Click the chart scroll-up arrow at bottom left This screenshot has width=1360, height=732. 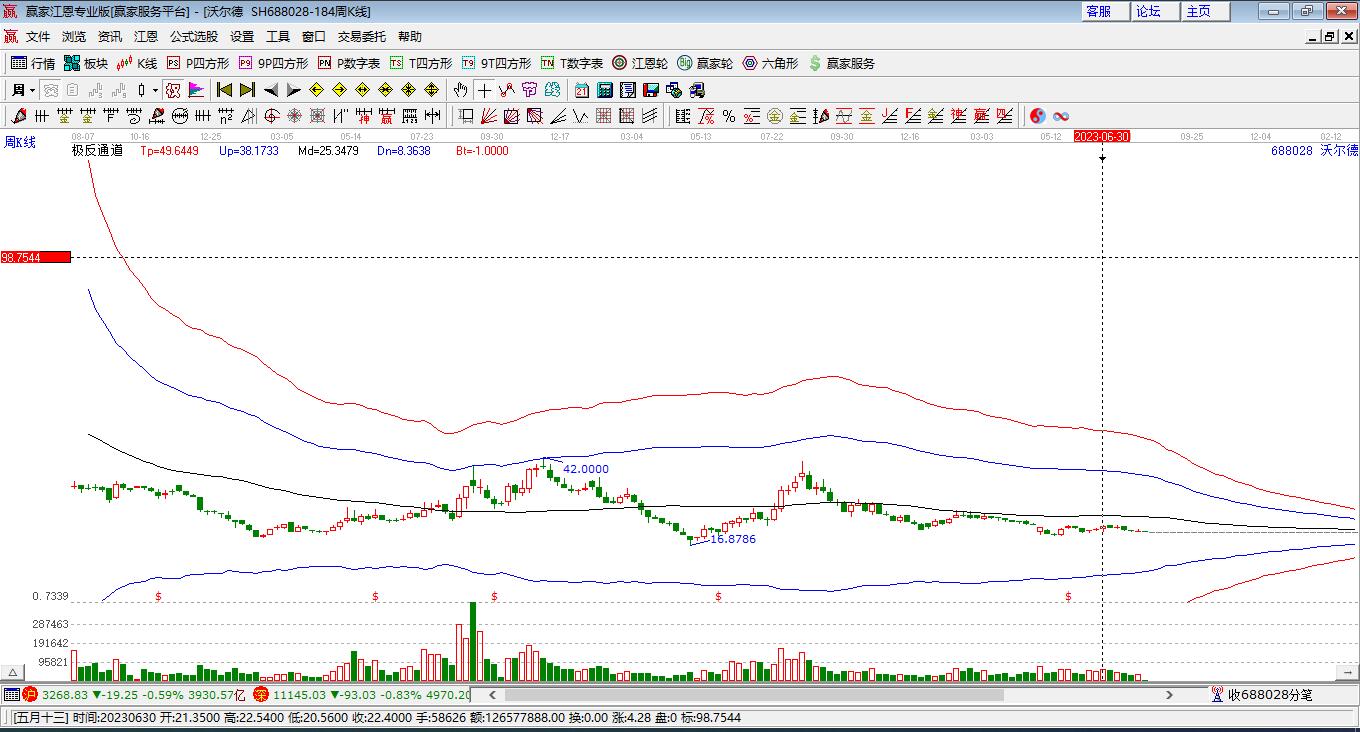tap(13, 673)
